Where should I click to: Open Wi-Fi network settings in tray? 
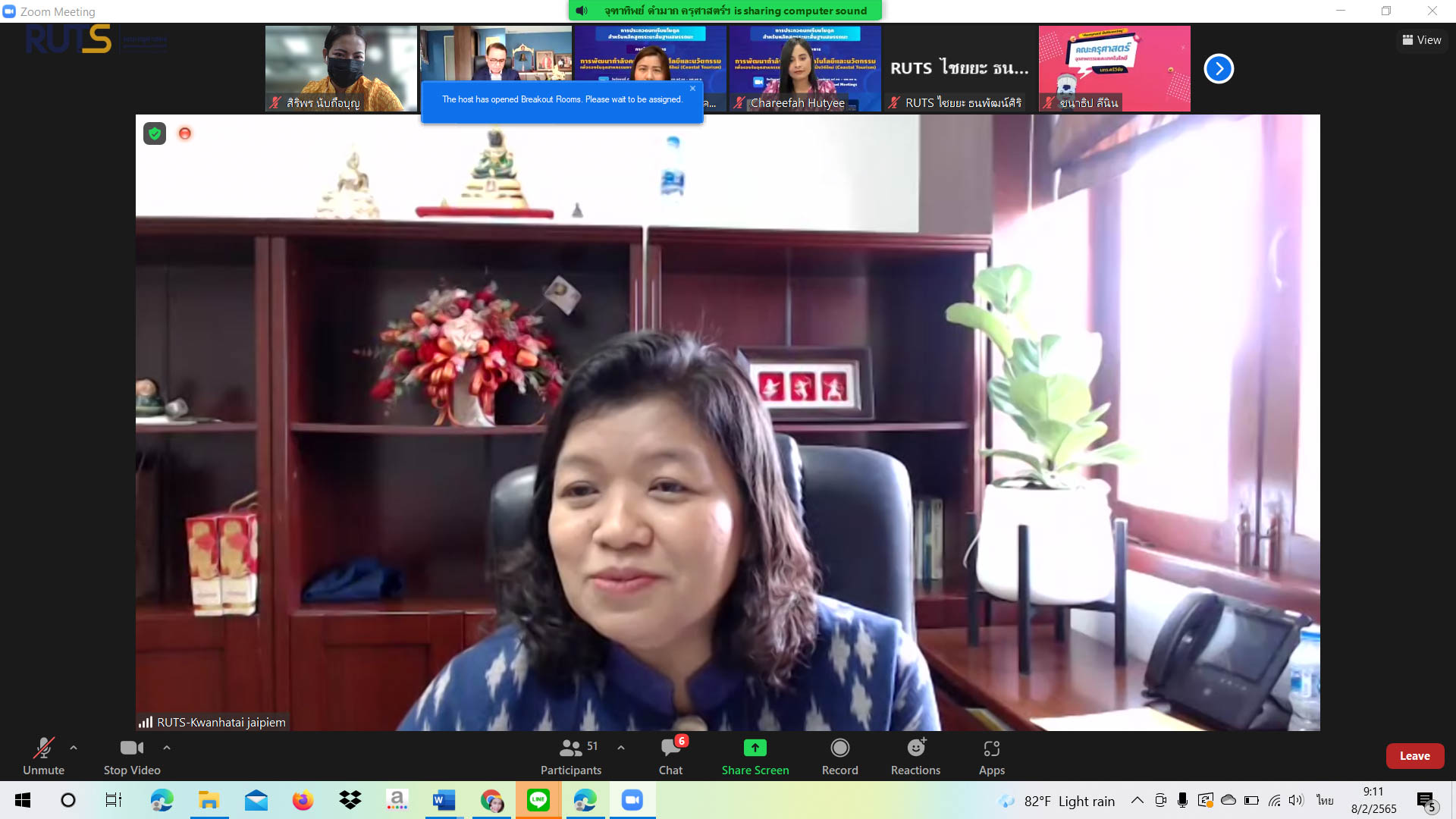pos(1274,800)
